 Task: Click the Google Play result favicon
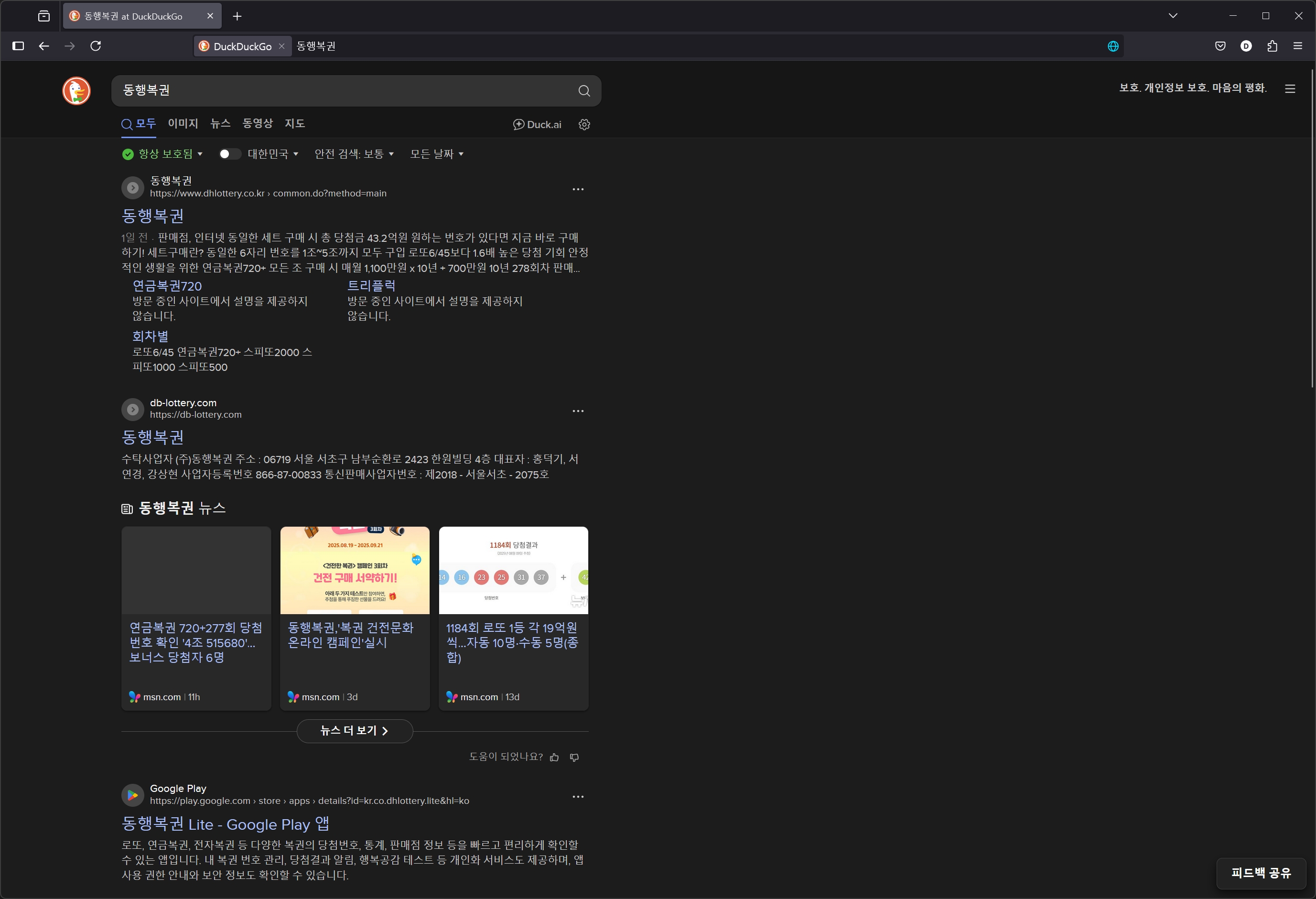(x=132, y=795)
